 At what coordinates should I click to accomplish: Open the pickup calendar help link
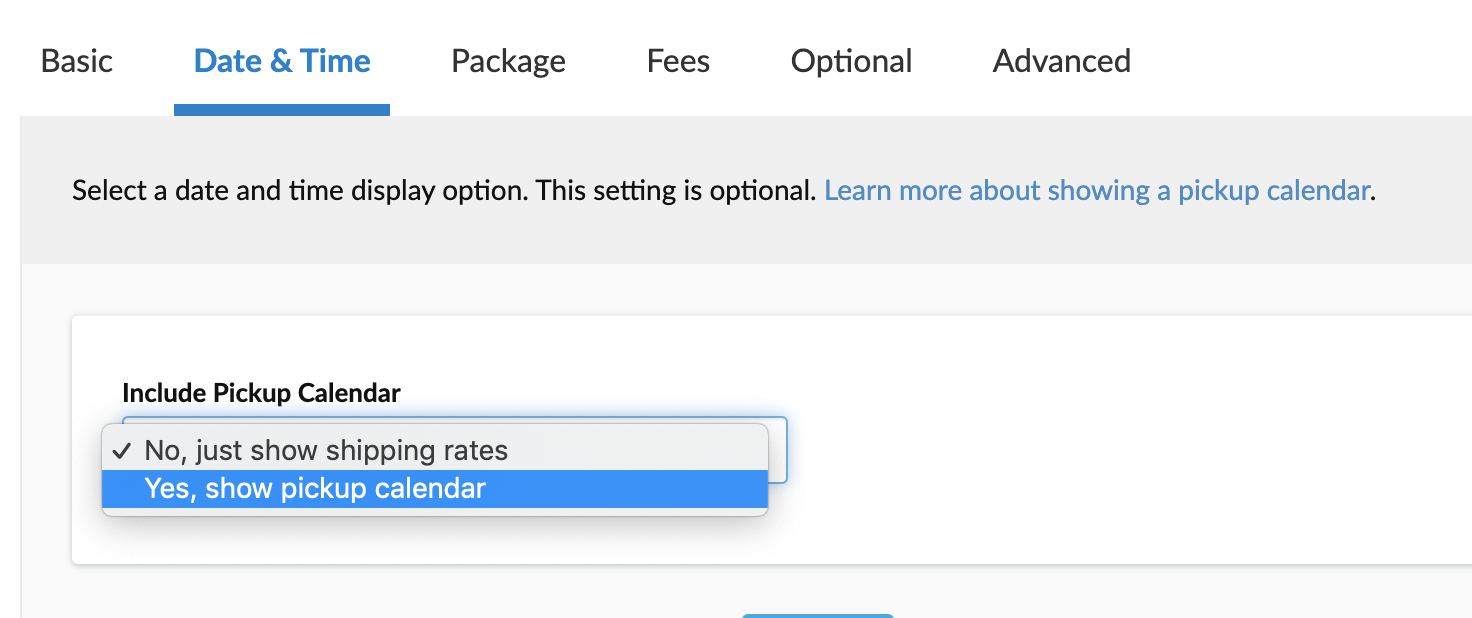pos(1097,190)
